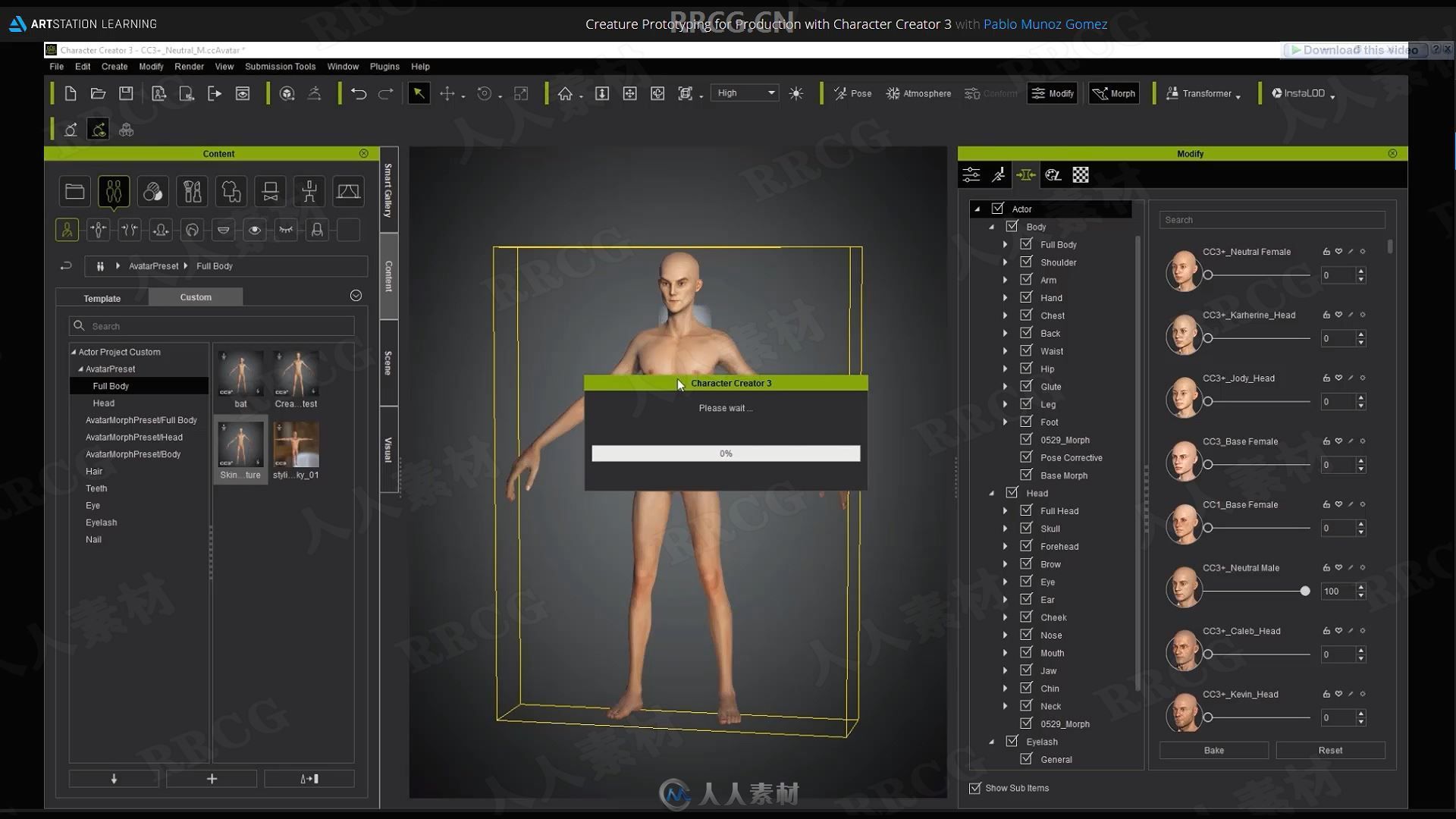Screen dimensions: 1456x819
Task: Collapse the Body tree node
Action: (991, 227)
